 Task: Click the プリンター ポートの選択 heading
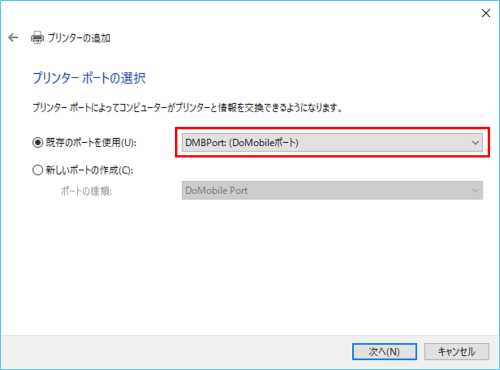click(x=89, y=78)
